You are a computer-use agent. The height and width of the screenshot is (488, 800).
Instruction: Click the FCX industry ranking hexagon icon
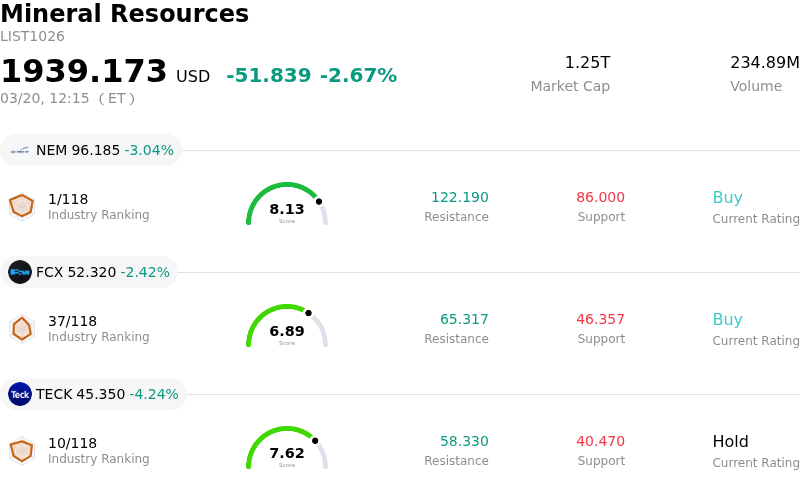pyautogui.click(x=21, y=328)
